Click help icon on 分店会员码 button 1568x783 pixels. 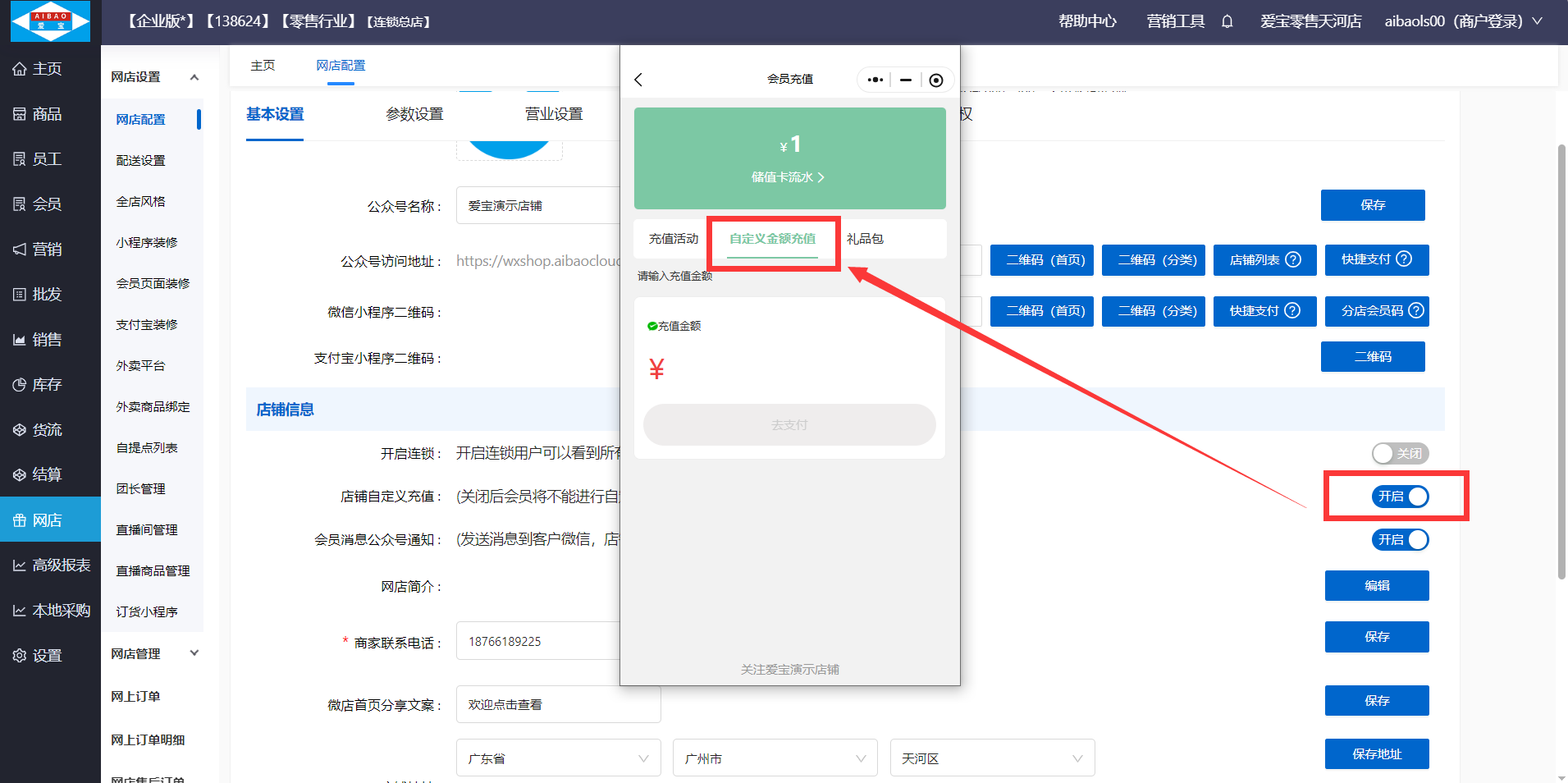tap(1416, 311)
